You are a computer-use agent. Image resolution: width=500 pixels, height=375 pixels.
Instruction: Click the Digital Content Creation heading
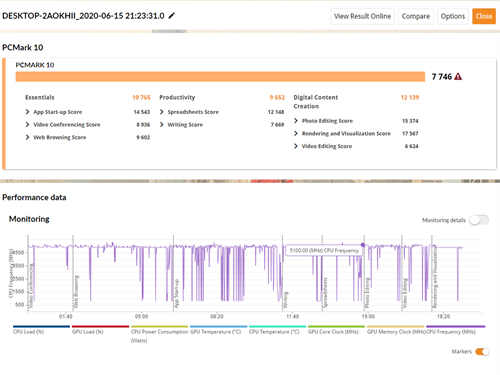point(316,102)
